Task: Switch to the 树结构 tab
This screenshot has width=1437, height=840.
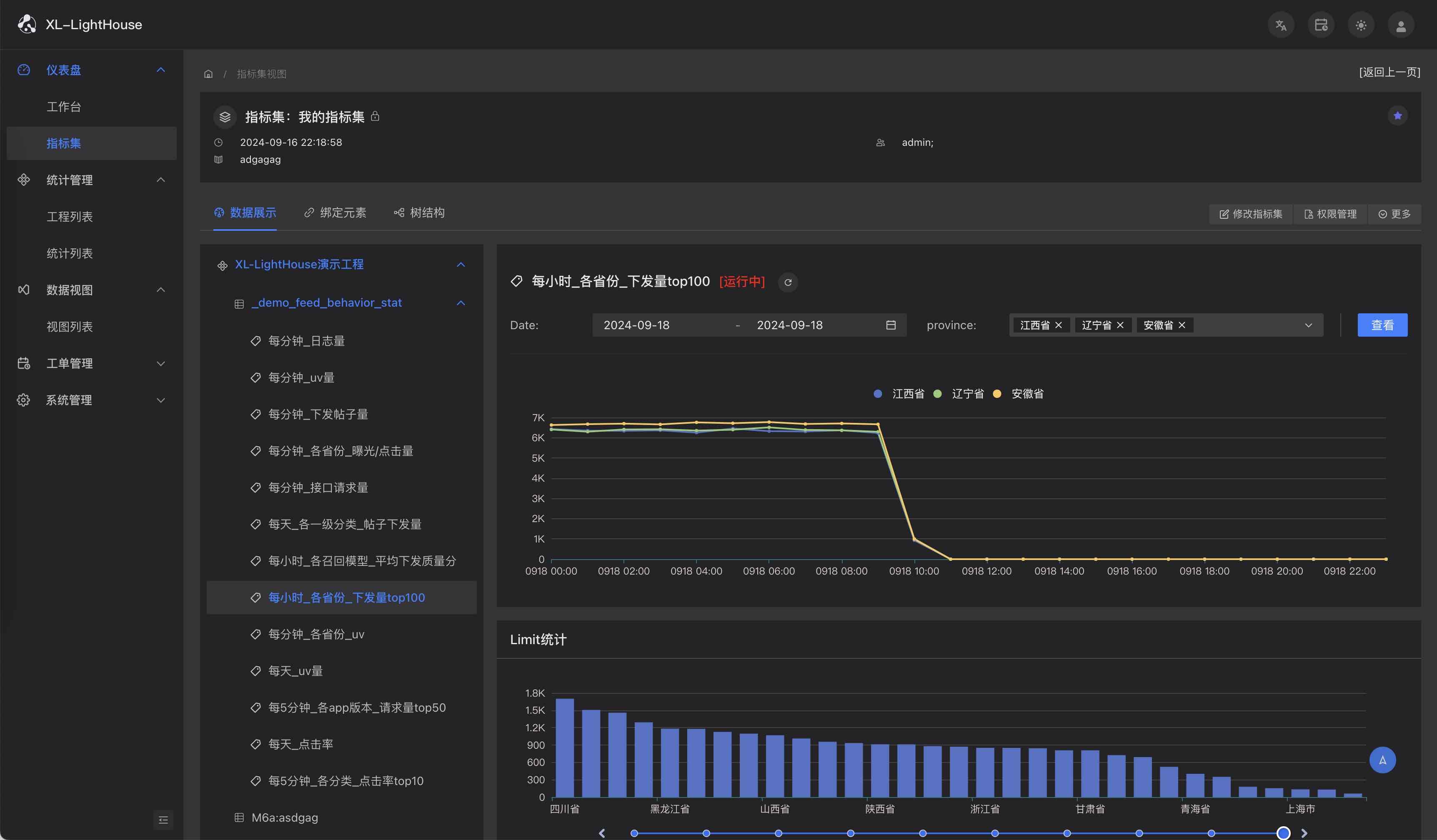Action: coord(419,213)
